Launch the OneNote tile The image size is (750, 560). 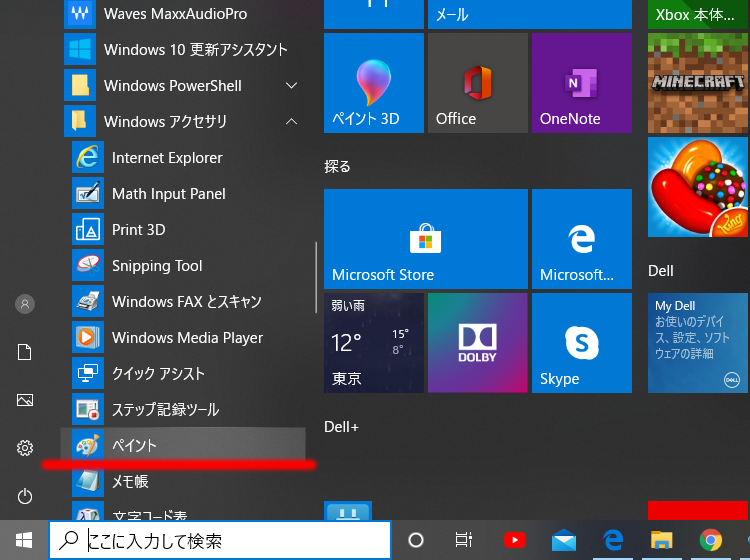(582, 83)
